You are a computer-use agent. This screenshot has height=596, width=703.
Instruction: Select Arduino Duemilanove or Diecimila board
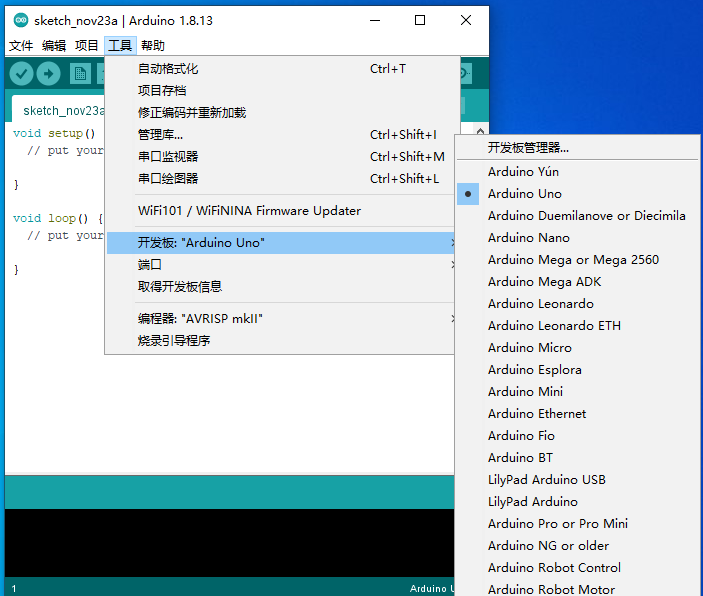pyautogui.click(x=577, y=216)
